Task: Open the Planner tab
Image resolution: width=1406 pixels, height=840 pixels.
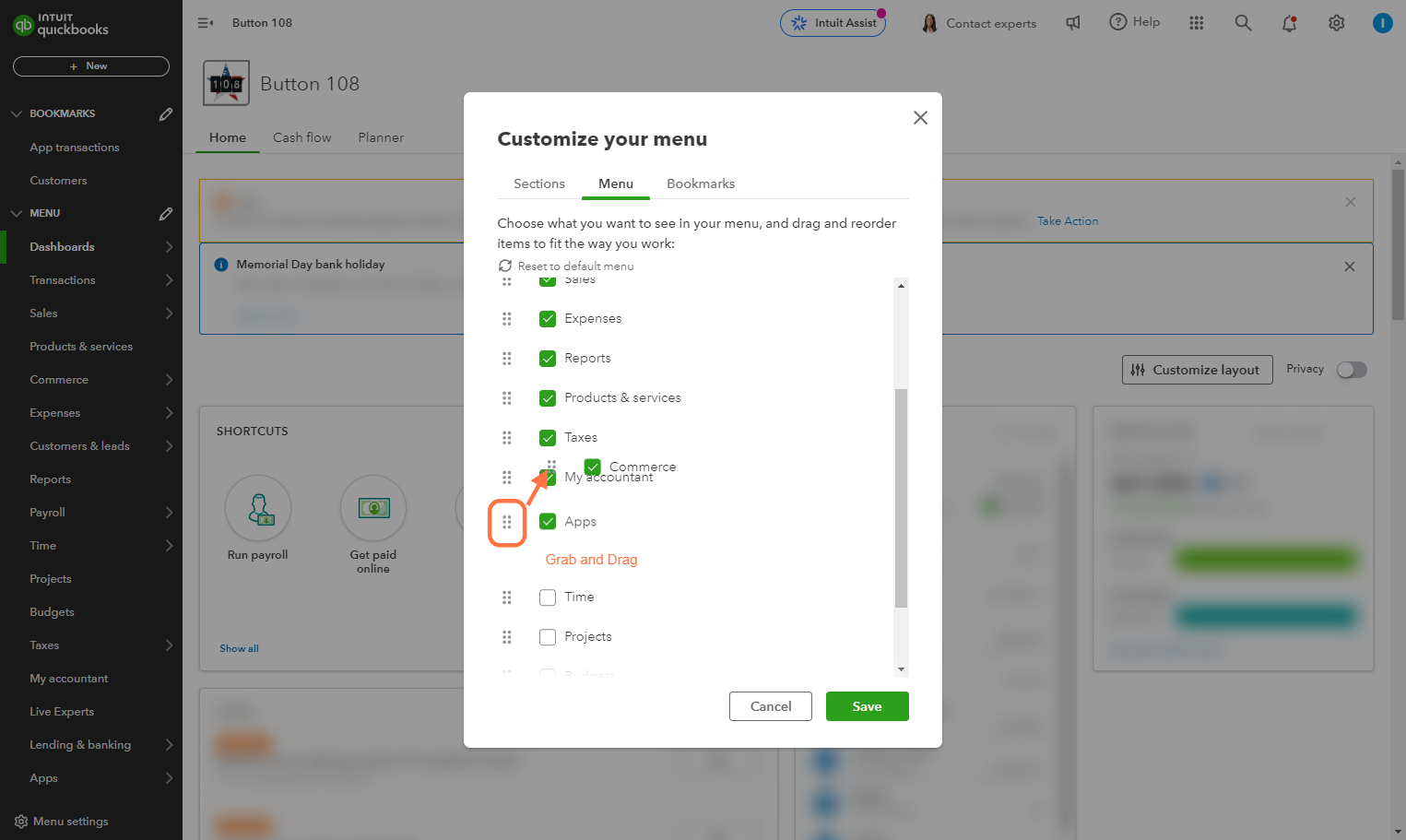Action: [381, 137]
